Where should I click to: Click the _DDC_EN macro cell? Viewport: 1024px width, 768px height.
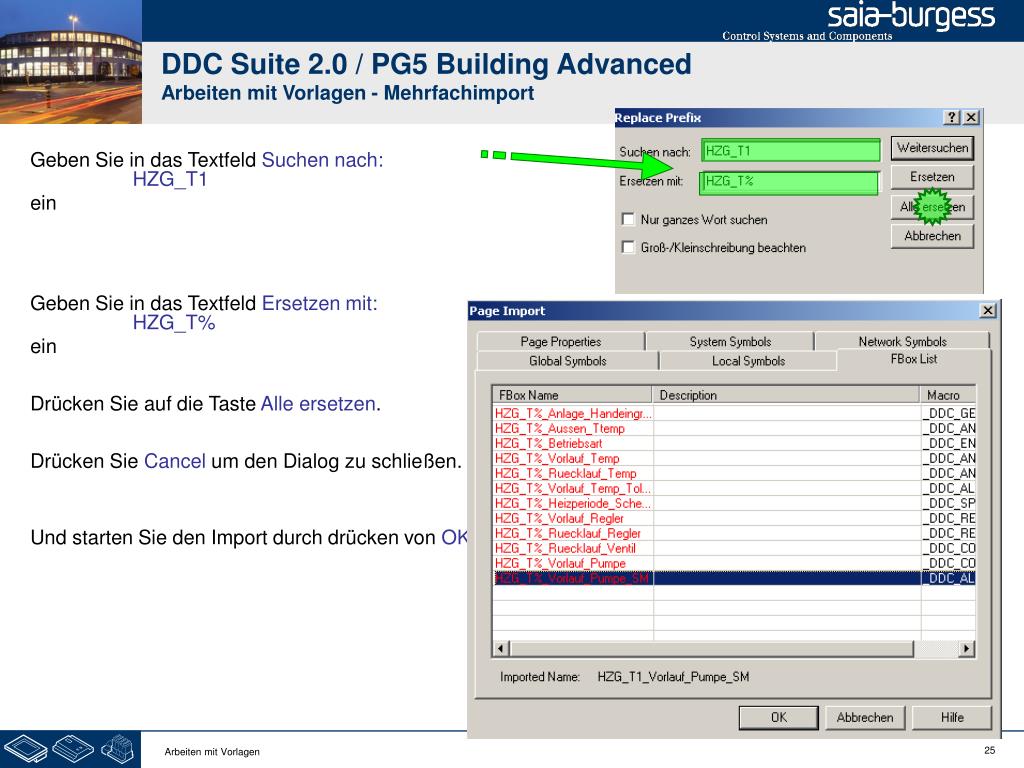pos(949,443)
